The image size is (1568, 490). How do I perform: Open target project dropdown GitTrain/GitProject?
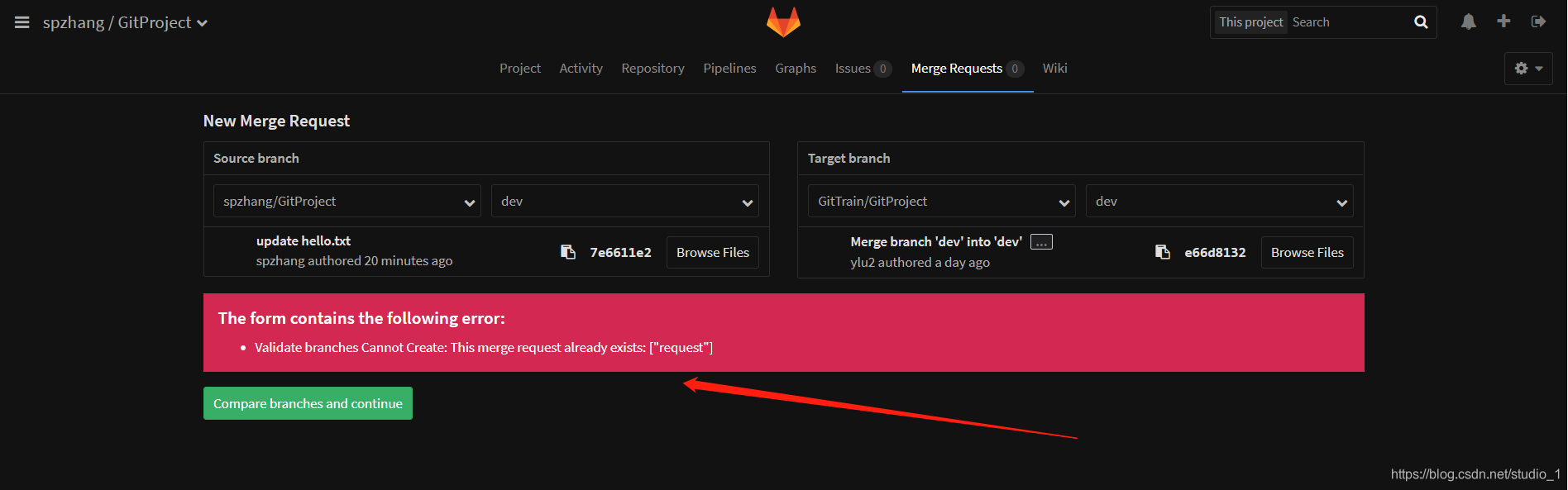pyautogui.click(x=942, y=201)
